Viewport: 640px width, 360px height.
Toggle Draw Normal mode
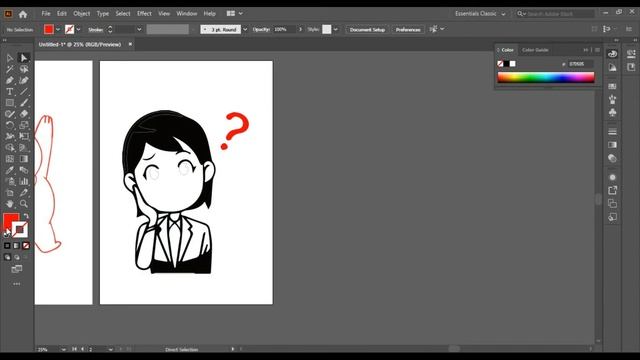pos(7,257)
